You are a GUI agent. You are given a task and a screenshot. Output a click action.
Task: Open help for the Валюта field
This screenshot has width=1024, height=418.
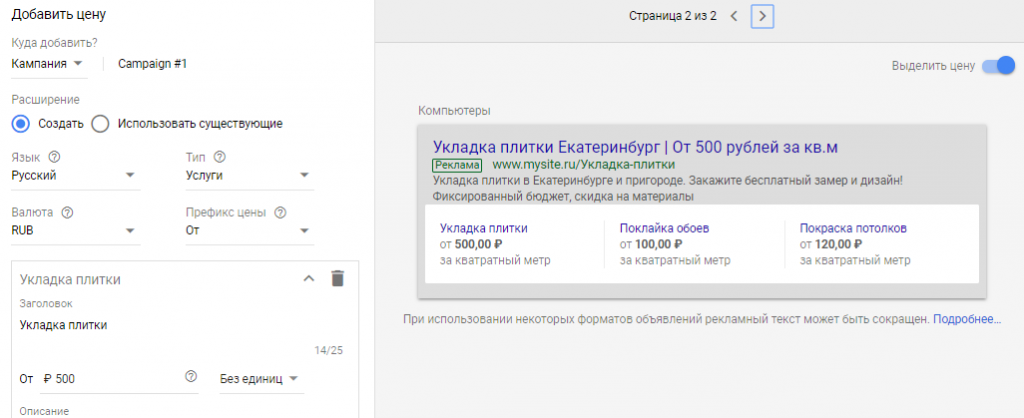click(67, 212)
